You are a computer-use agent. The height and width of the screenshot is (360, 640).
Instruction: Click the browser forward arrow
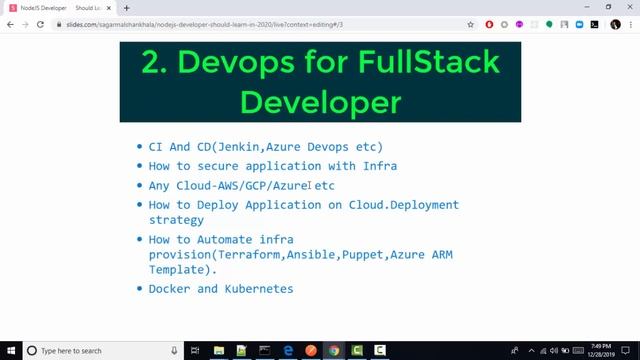tap(25, 24)
